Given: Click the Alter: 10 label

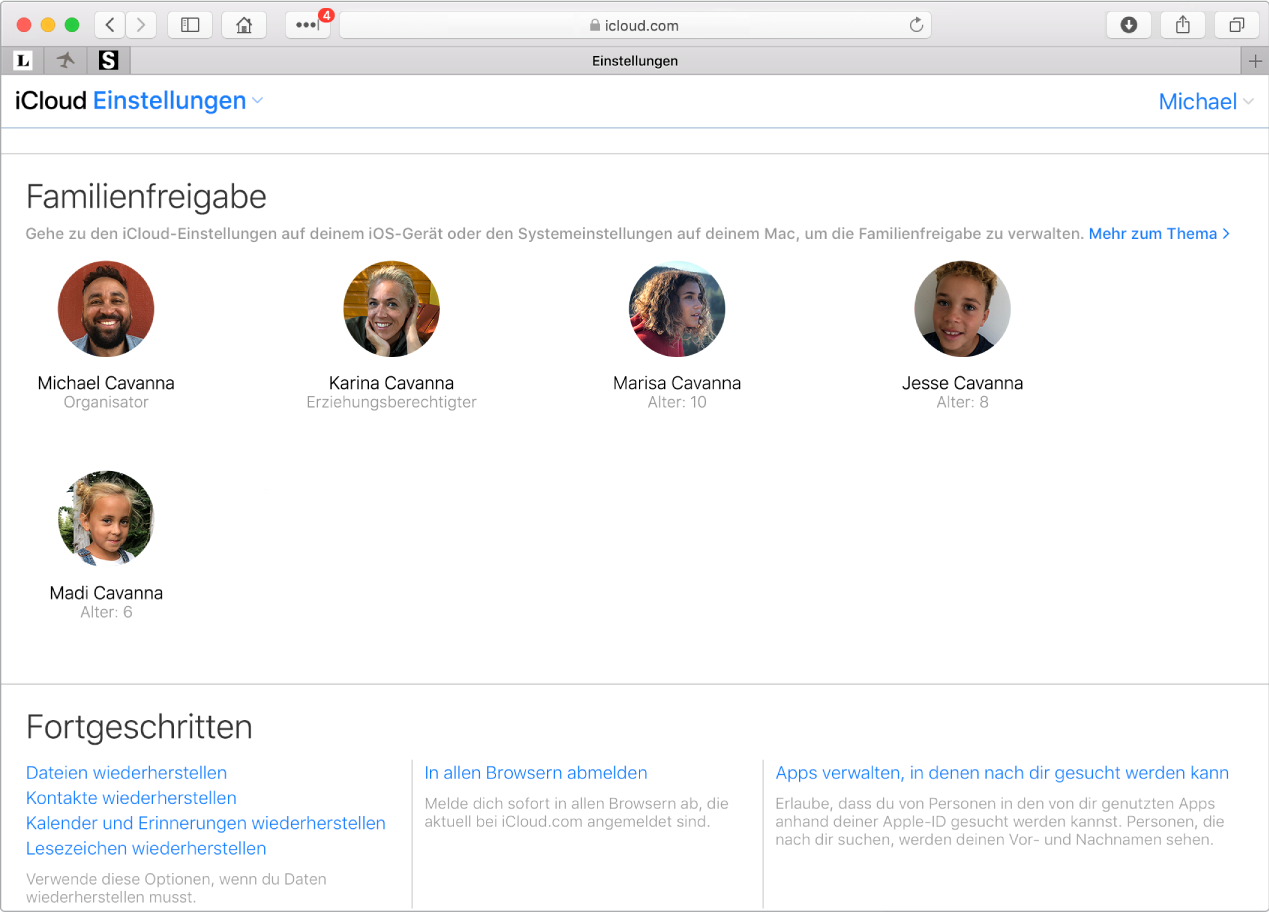Looking at the screenshot, I should pyautogui.click(x=677, y=402).
